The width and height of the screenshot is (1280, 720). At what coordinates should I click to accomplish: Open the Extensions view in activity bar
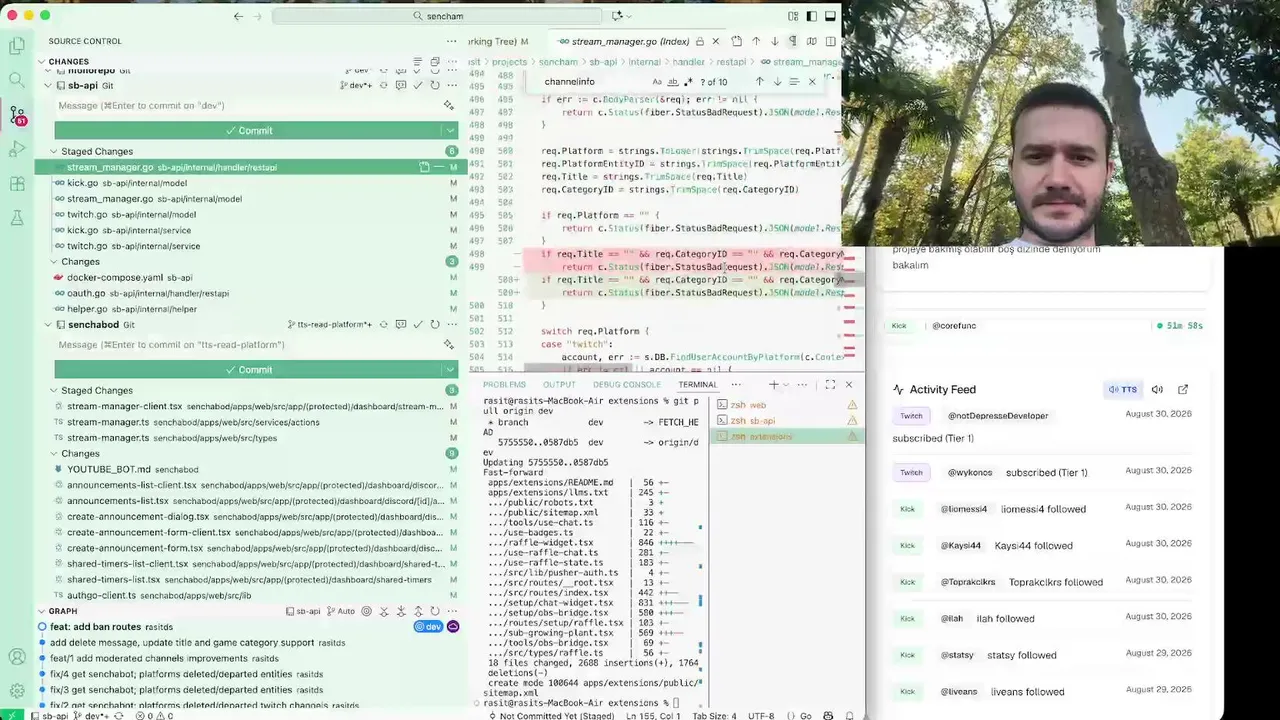coord(17,184)
